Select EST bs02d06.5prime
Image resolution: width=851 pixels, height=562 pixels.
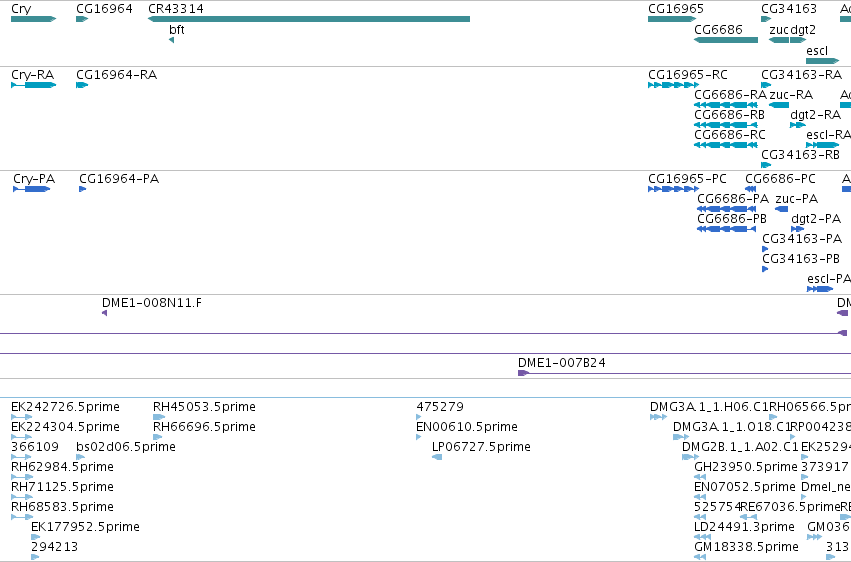point(125,447)
